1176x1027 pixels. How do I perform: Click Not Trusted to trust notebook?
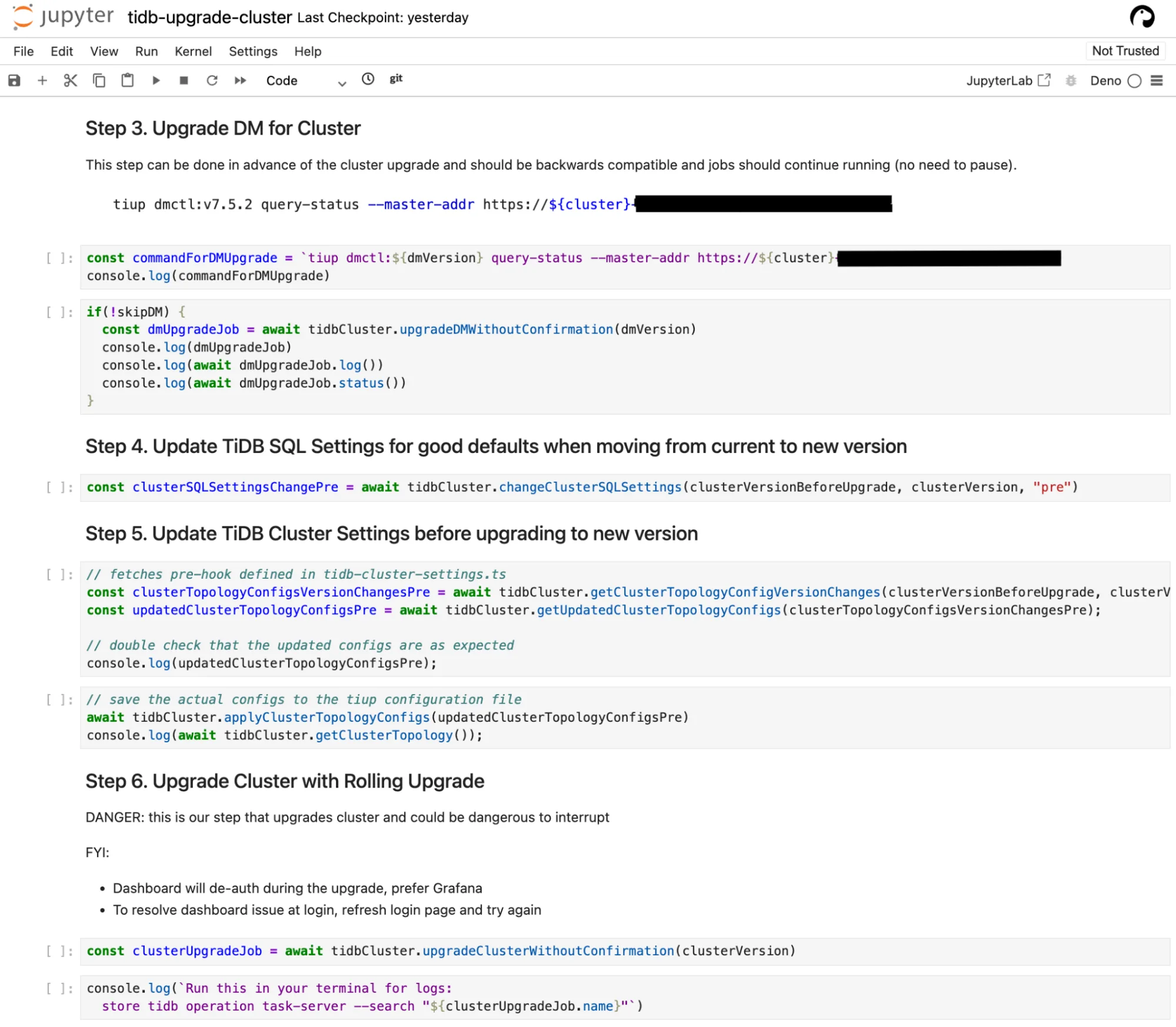[x=1124, y=51]
